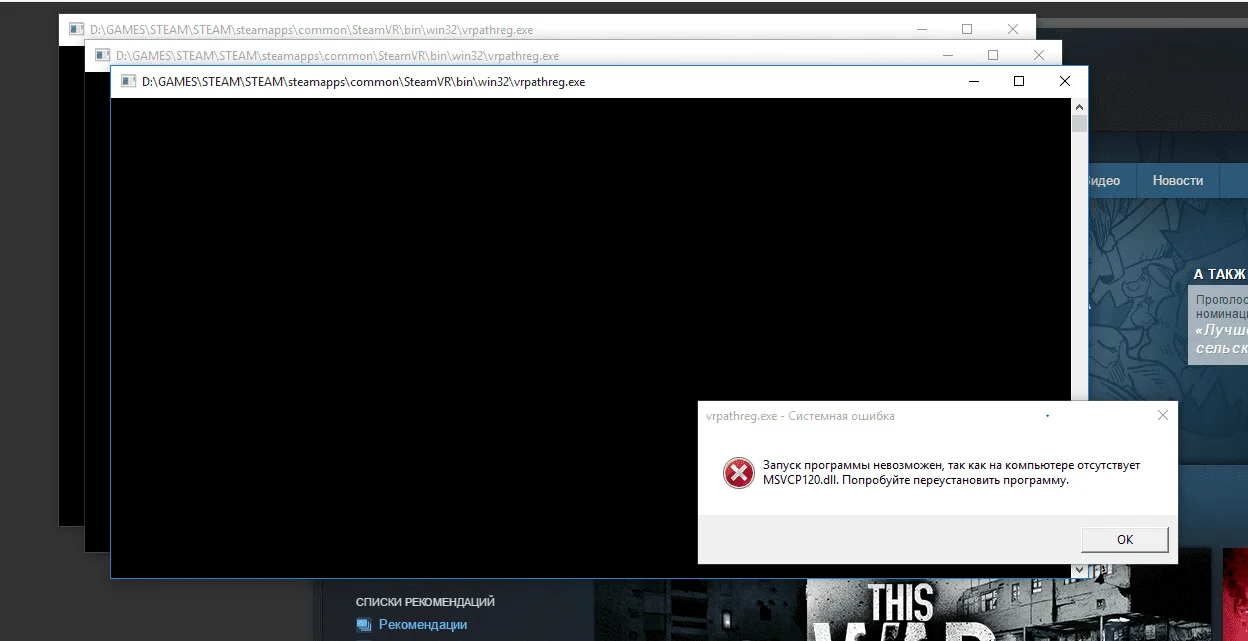Close the vrpathreg.exe system error dialog

[x=1162, y=415]
